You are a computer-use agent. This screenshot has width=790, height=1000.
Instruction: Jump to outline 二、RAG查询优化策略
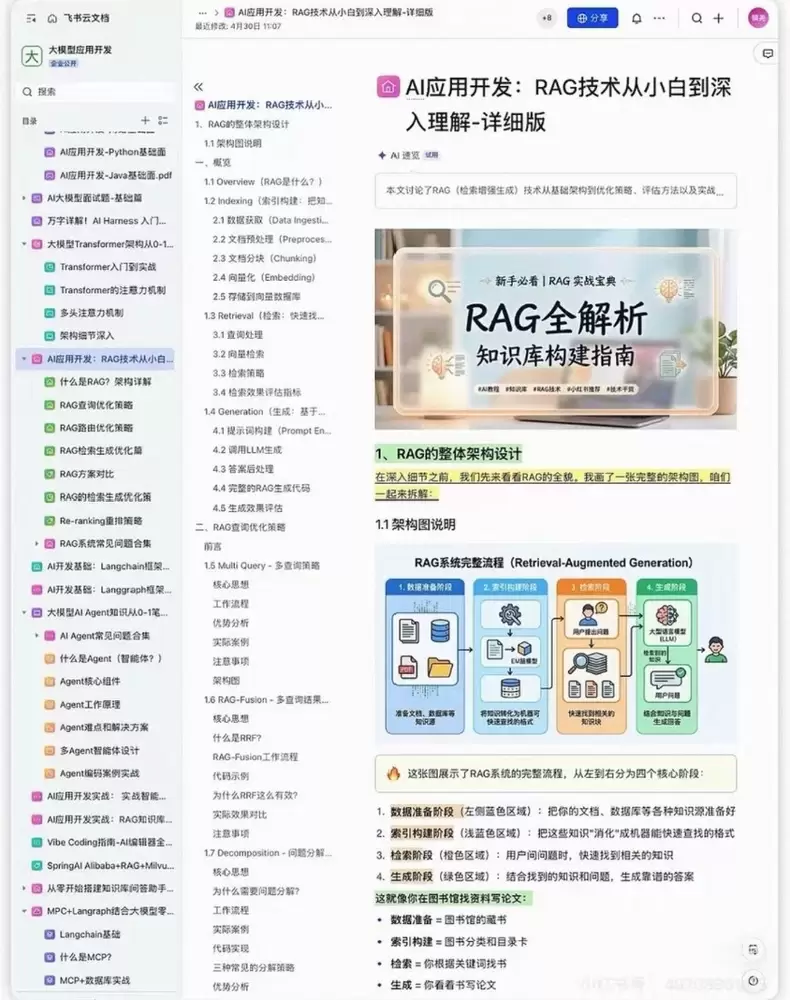[240, 527]
